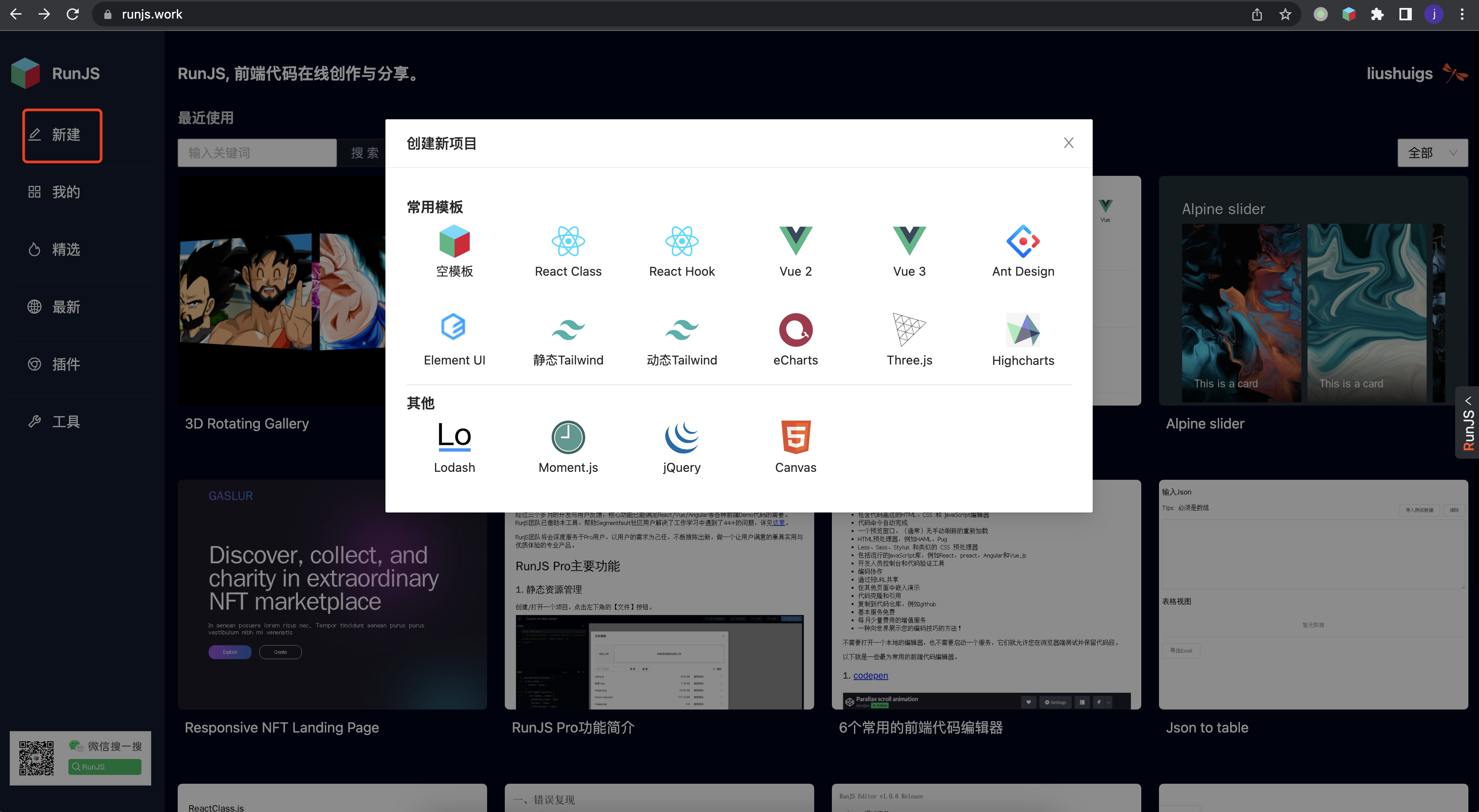The image size is (1479, 812).
Task: Select the jQuery template
Action: [x=682, y=447]
